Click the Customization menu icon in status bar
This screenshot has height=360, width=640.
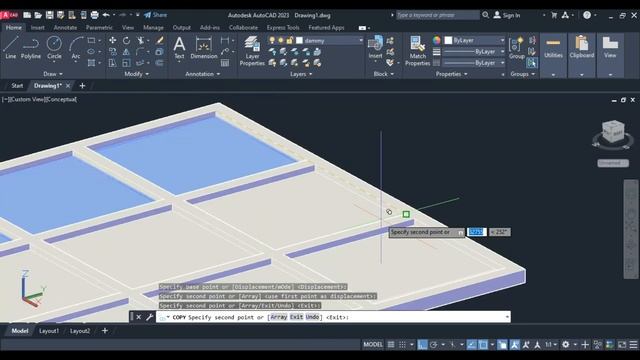pyautogui.click(x=633, y=344)
